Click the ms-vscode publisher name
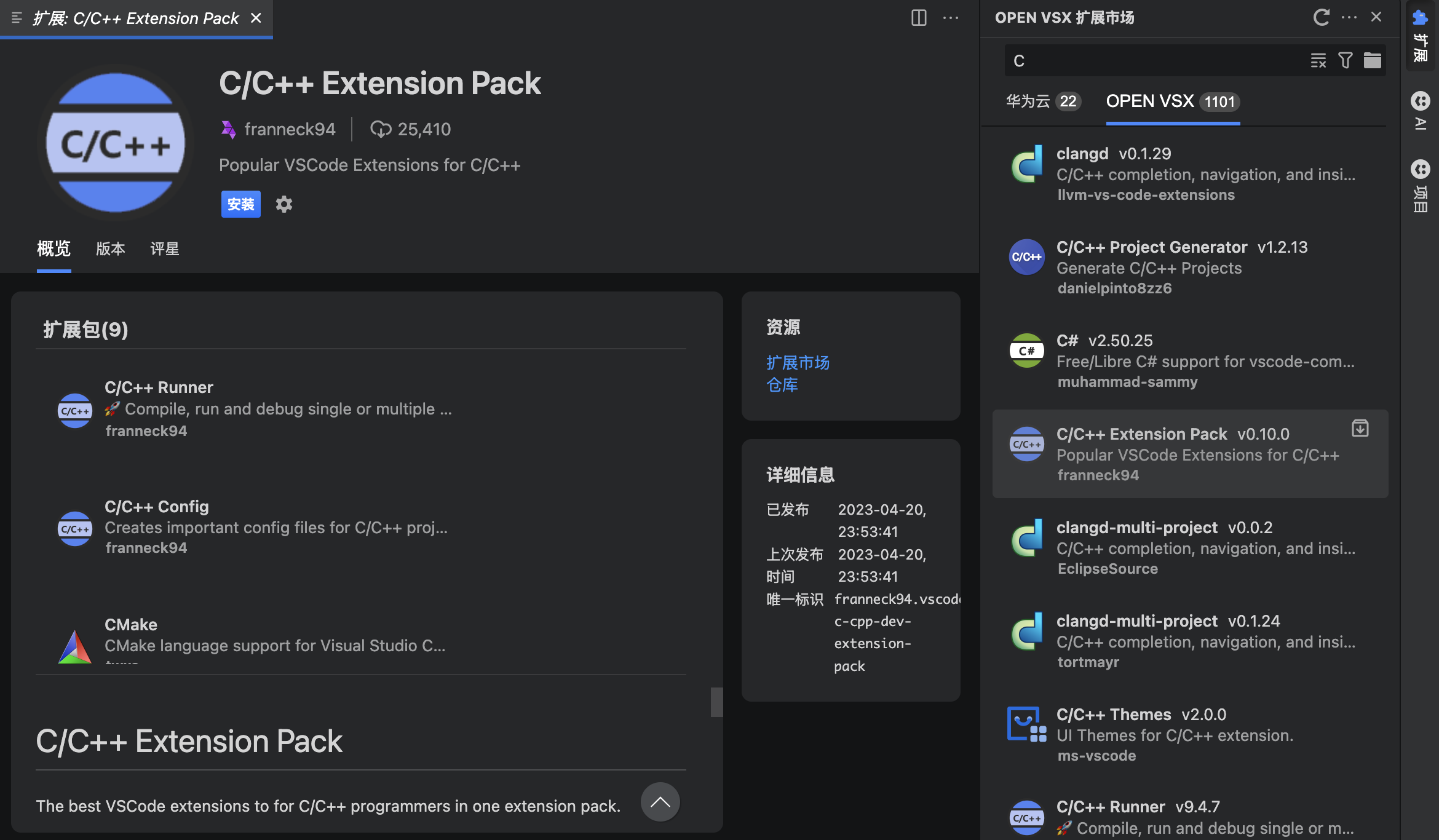This screenshot has height=840, width=1439. tap(1096, 756)
